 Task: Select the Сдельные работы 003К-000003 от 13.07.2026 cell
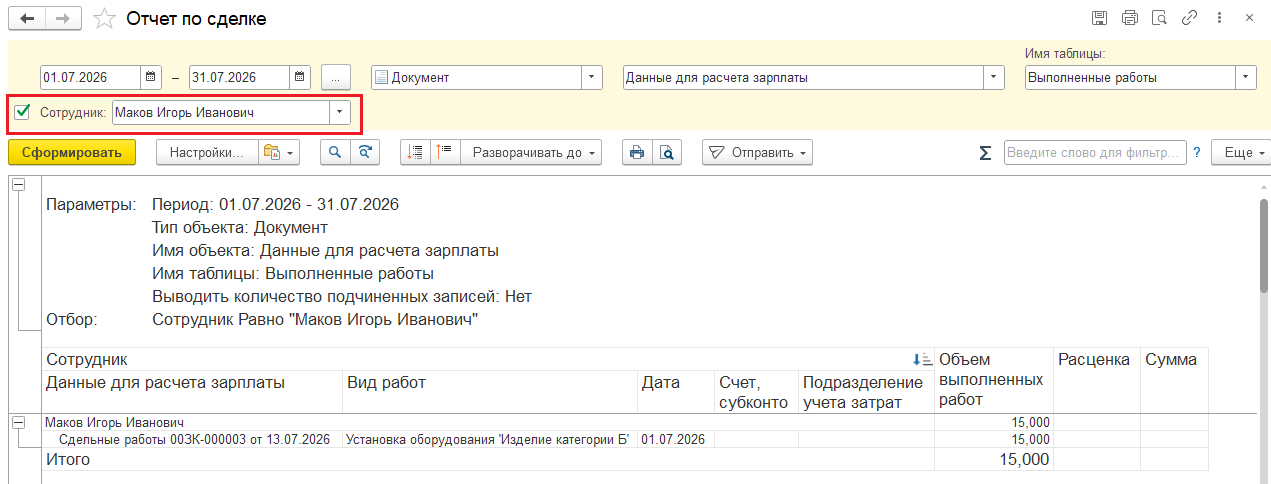coord(194,439)
